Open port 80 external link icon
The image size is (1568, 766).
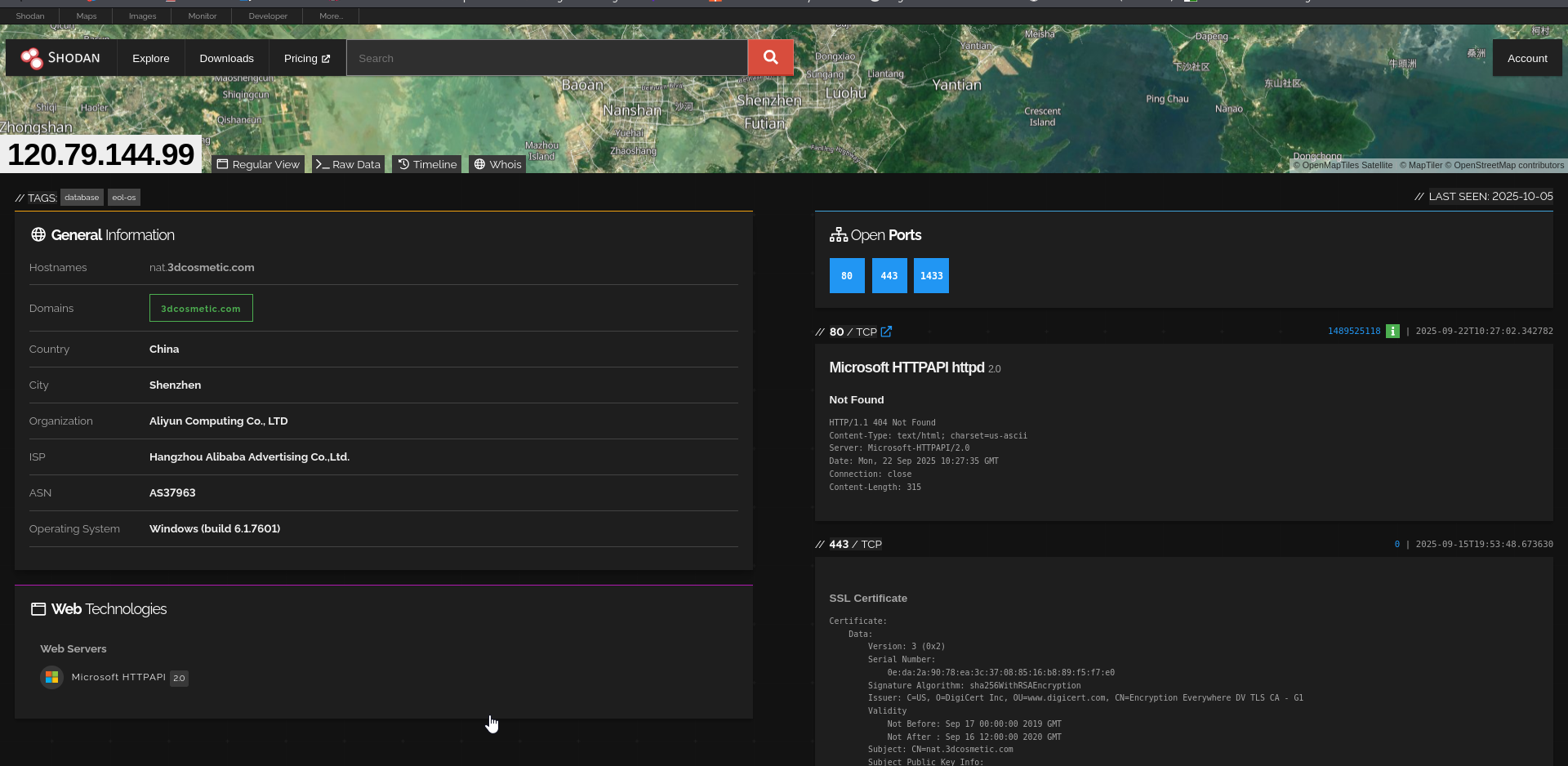[886, 332]
